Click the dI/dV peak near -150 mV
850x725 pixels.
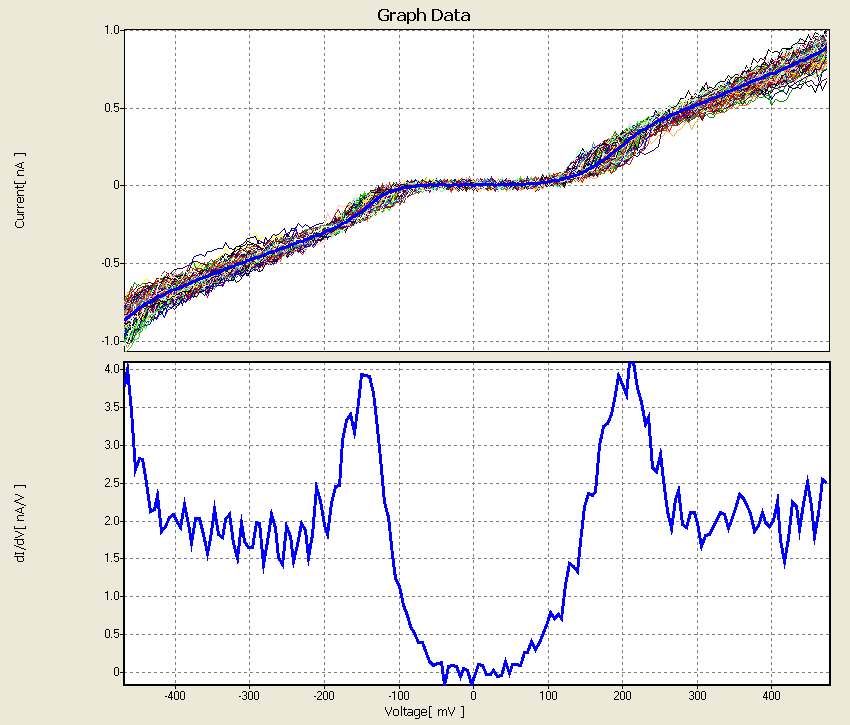coord(364,375)
